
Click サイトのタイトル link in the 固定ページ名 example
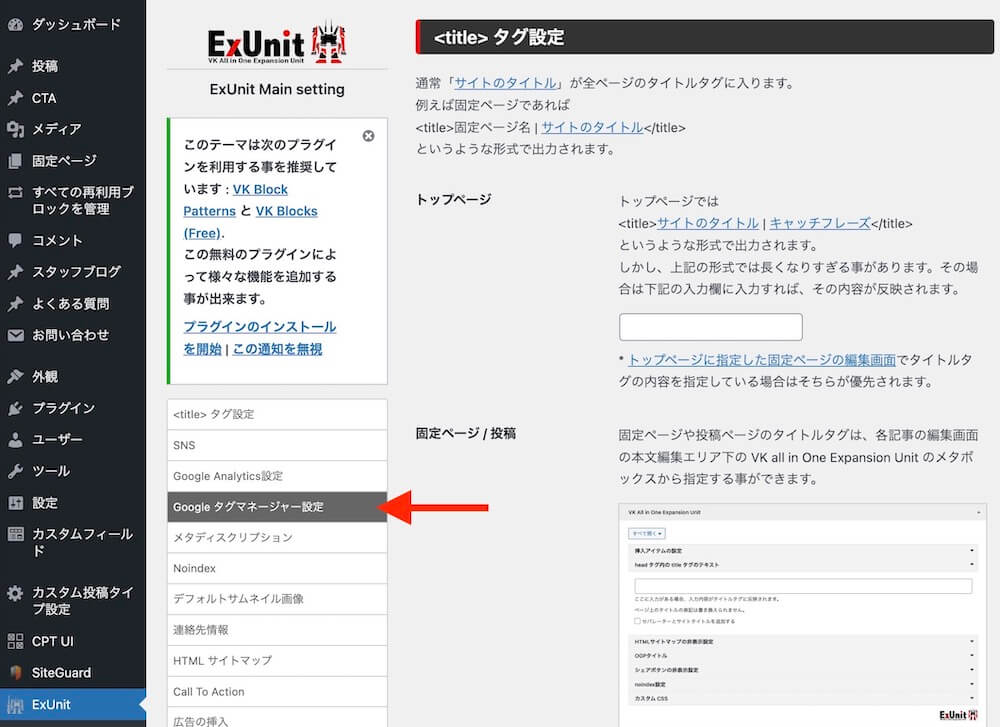point(592,128)
